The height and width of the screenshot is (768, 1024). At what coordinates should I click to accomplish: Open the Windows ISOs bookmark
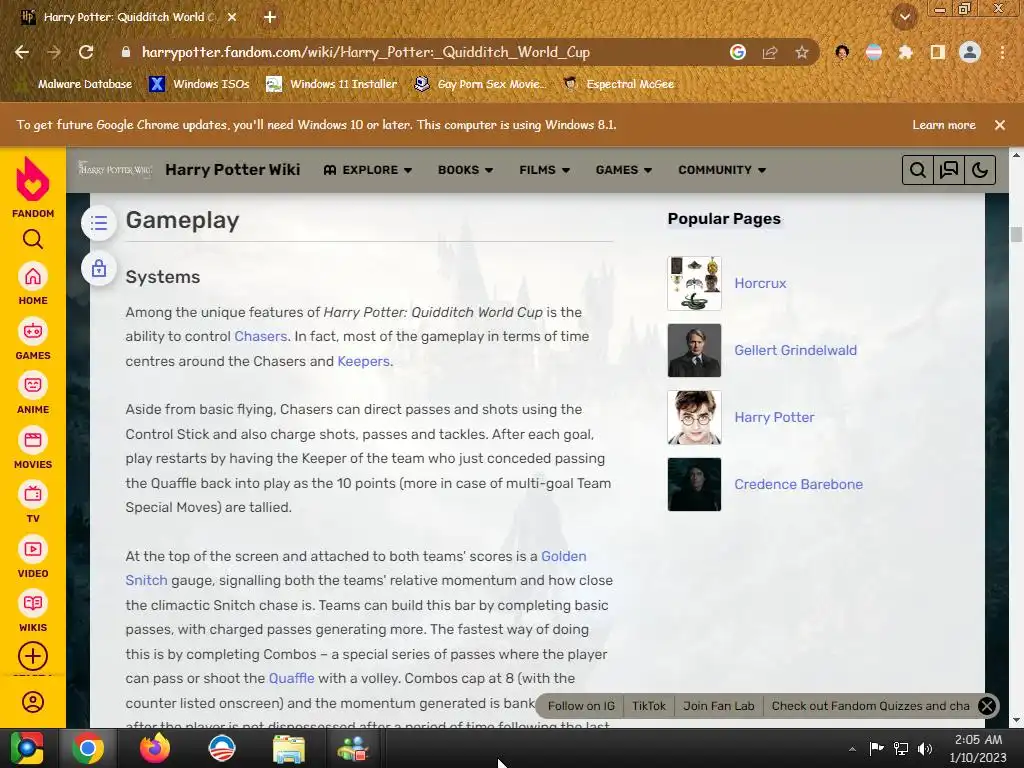pos(200,84)
